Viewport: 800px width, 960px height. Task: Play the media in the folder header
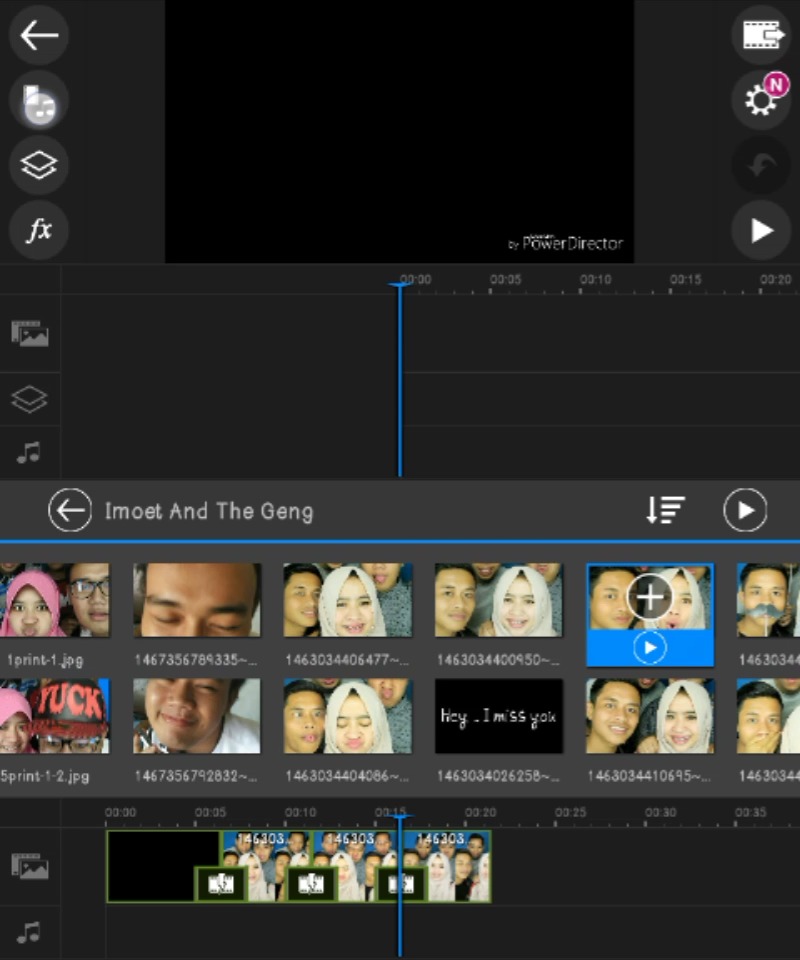[745, 510]
